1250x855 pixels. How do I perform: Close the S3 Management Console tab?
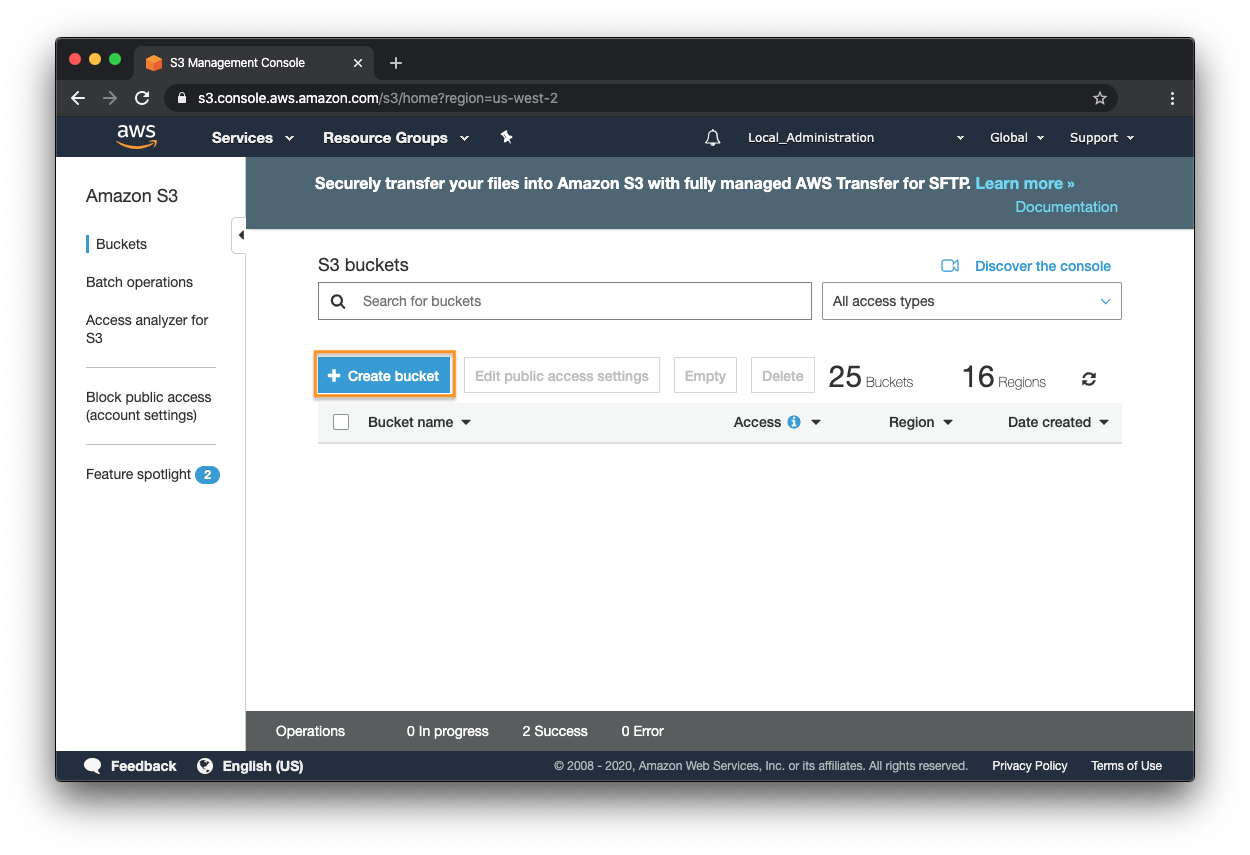coord(358,63)
